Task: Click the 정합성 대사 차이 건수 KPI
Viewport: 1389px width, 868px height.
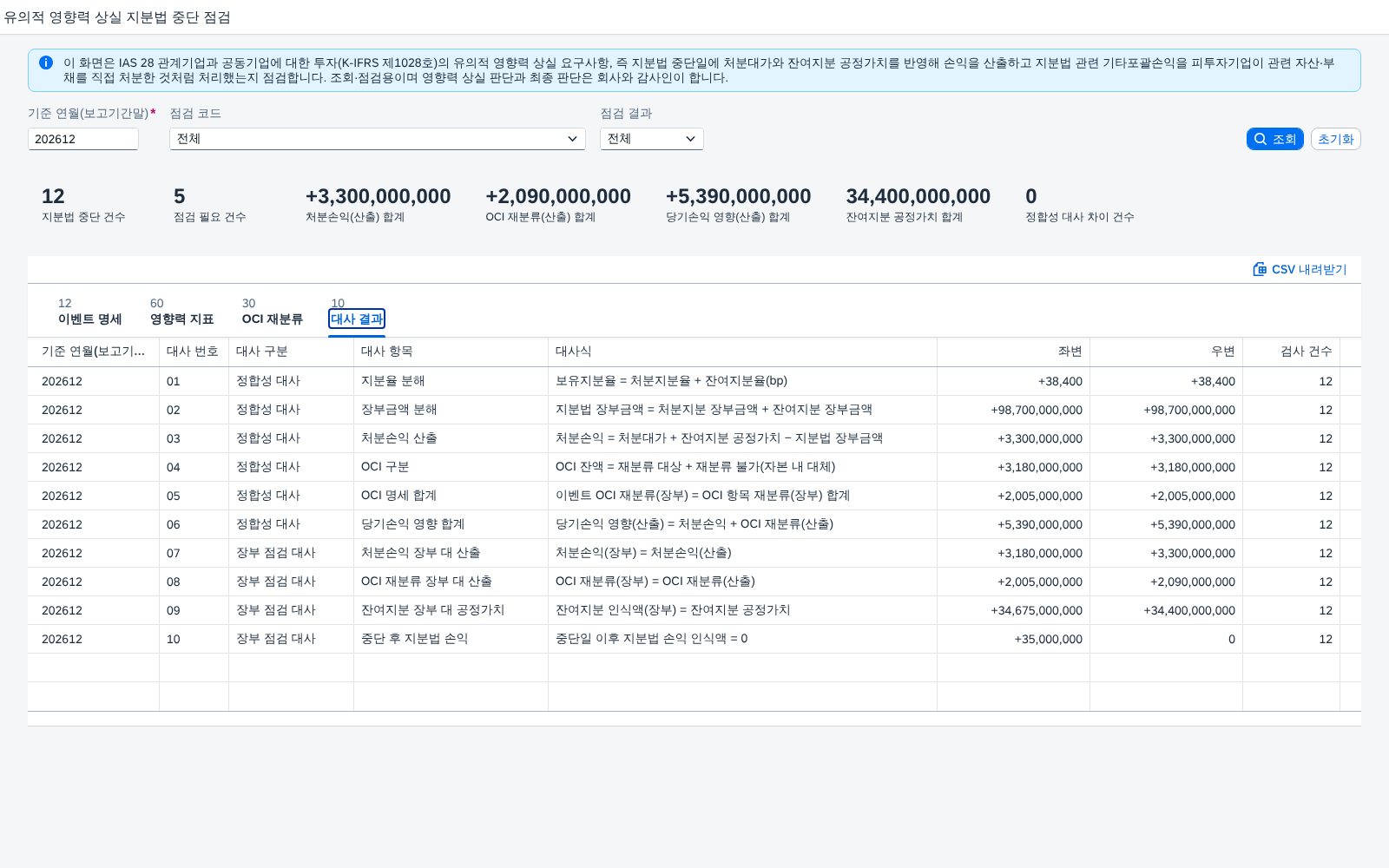Action: (x=1079, y=206)
